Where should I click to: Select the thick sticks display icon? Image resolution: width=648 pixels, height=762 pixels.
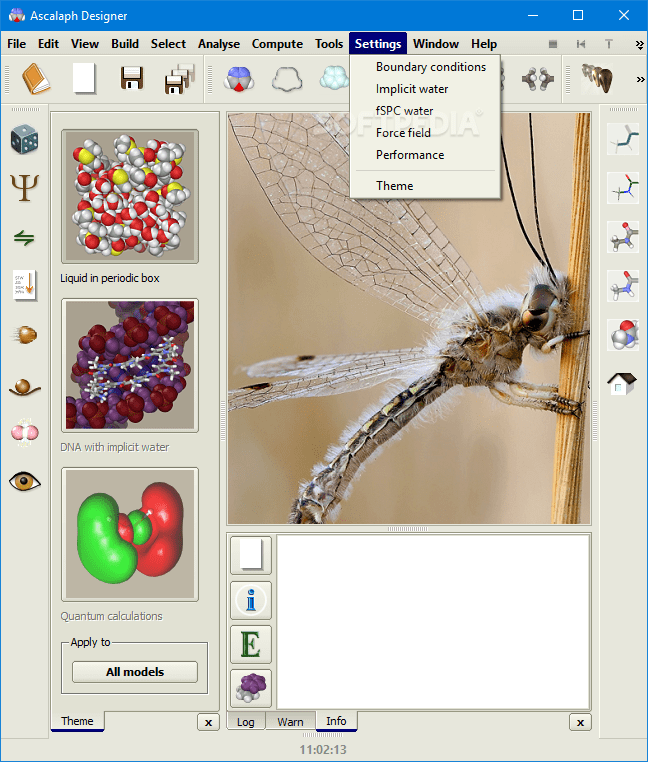tap(623, 286)
